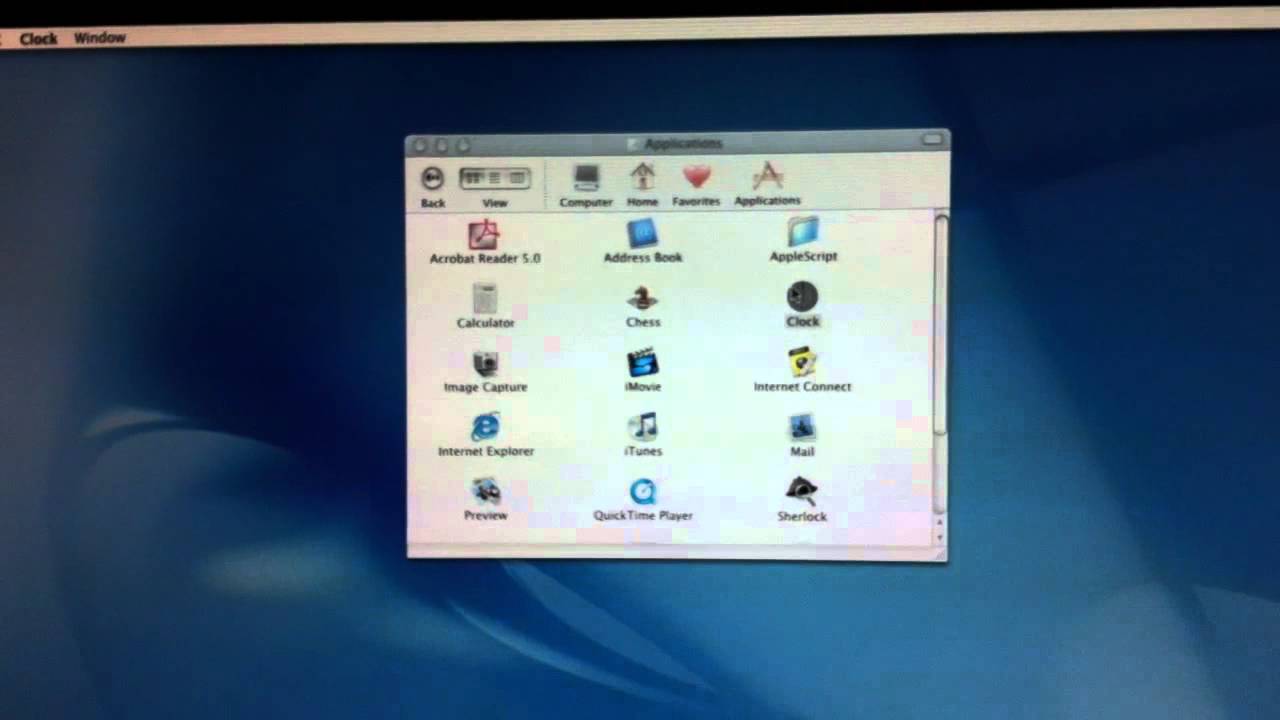Screen dimensions: 1280x720
Task: Switch to icon view in View control
Action: click(x=472, y=179)
